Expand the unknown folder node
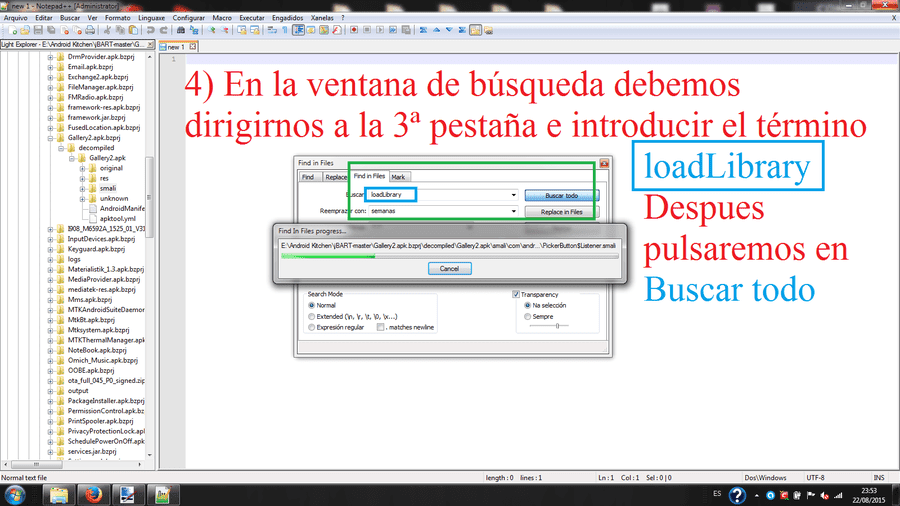Image resolution: width=900 pixels, height=506 pixels. pyautogui.click(x=82, y=198)
